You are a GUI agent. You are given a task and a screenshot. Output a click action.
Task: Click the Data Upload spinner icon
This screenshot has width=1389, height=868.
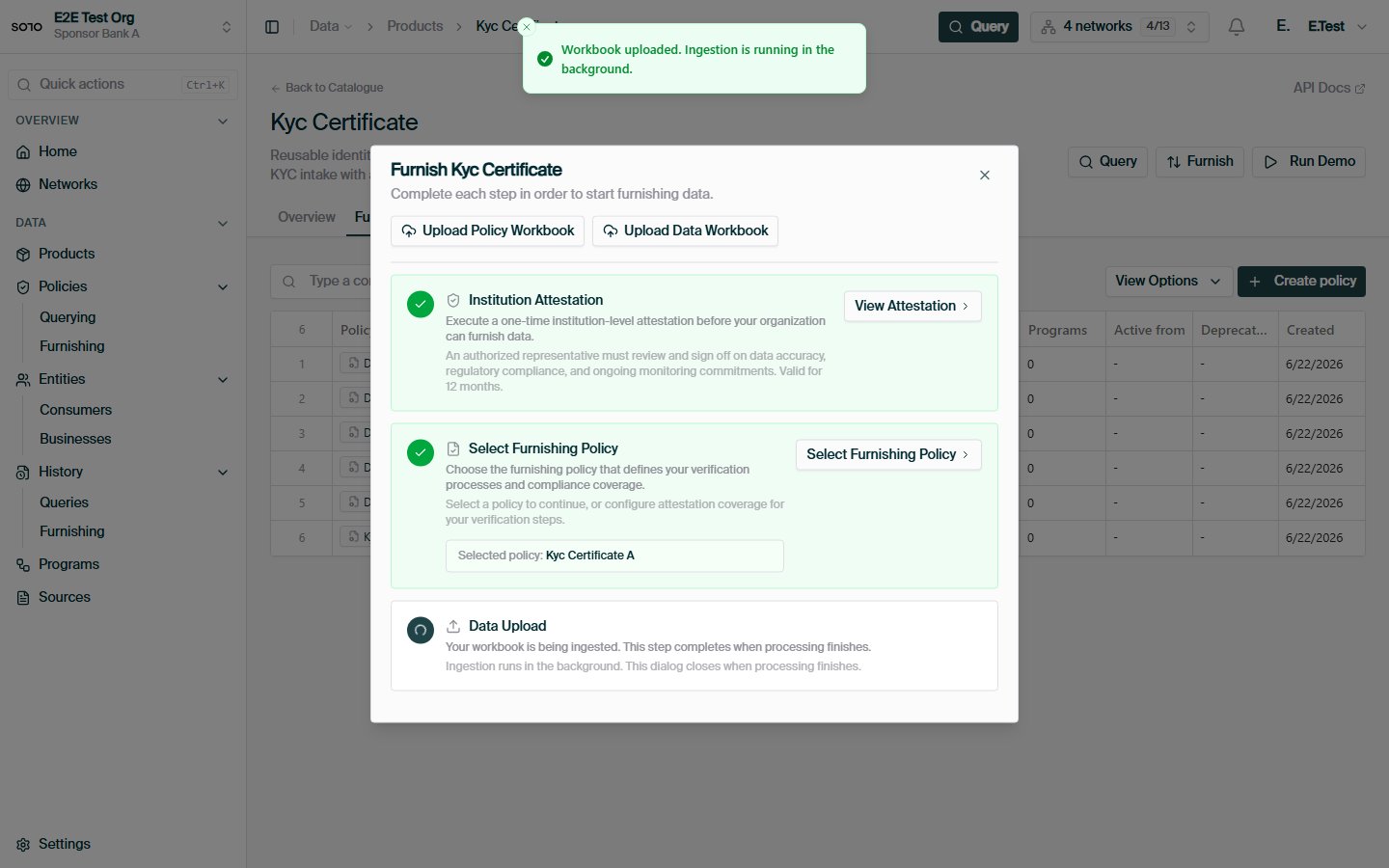421,631
